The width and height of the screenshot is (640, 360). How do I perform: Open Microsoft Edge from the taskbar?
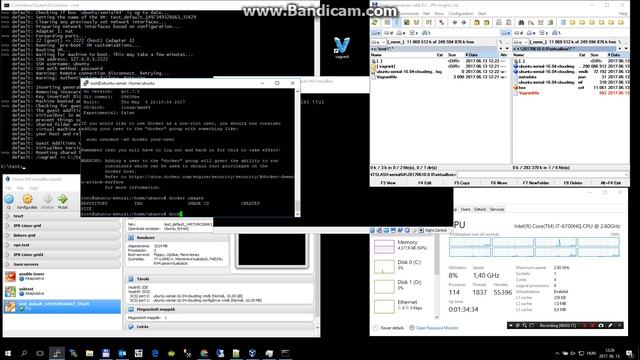tap(155, 353)
